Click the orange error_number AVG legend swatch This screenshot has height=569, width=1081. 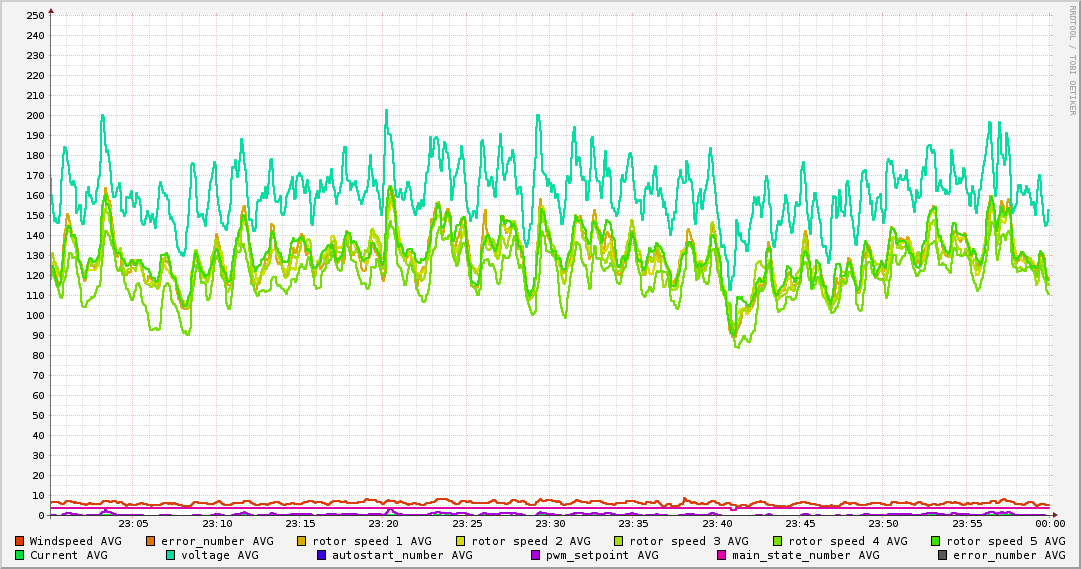point(150,541)
